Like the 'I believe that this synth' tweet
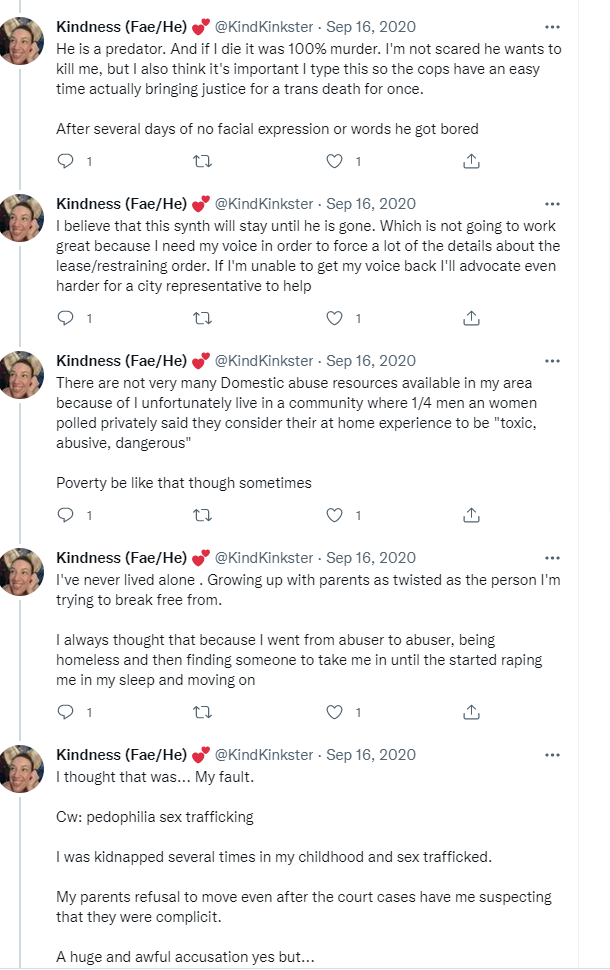Image resolution: width=610 pixels, height=970 pixels. pos(335,319)
